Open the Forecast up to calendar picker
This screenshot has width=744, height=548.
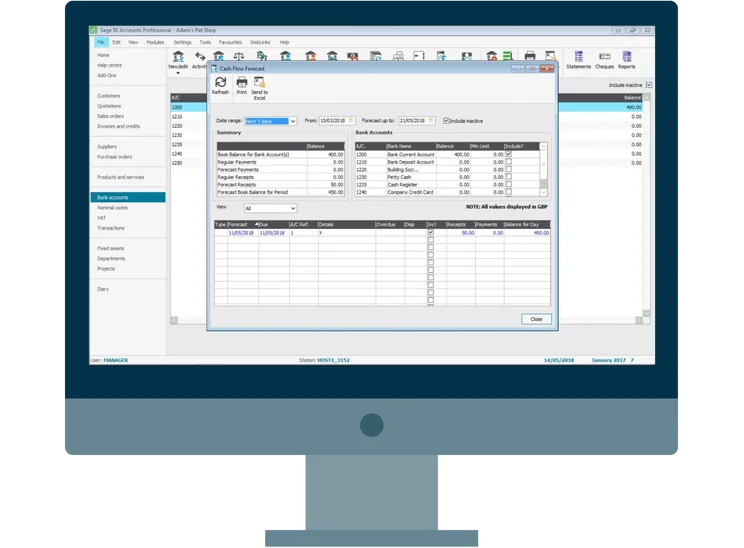[x=431, y=121]
